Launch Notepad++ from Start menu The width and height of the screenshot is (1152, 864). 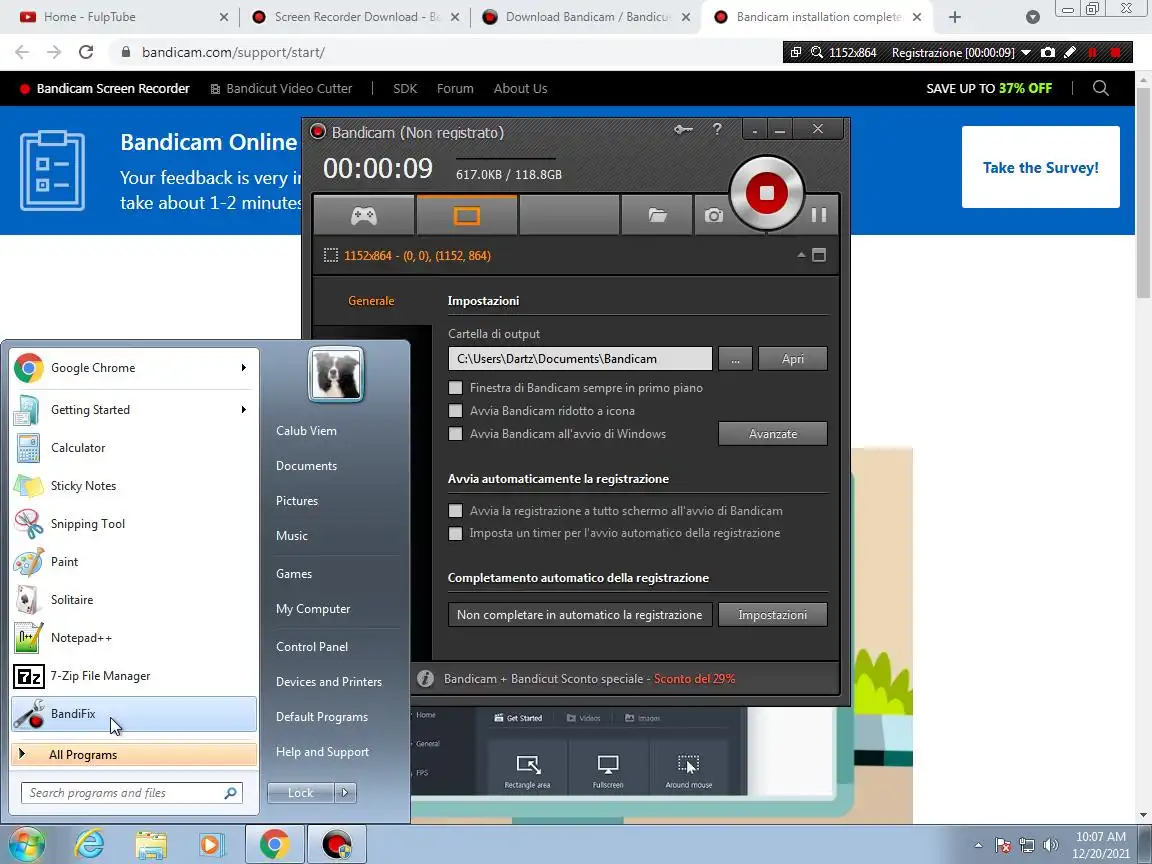134,638
